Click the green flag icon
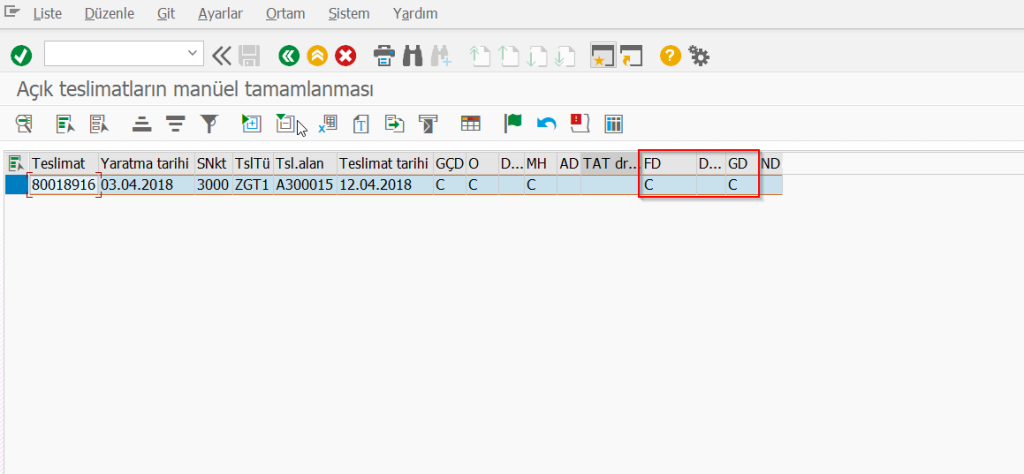The image size is (1024, 474). pyautogui.click(x=513, y=123)
